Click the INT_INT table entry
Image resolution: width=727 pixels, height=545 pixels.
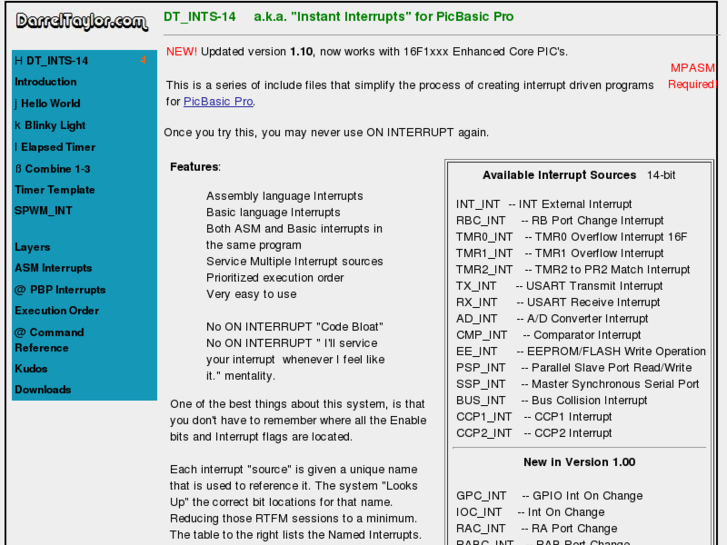tap(543, 204)
